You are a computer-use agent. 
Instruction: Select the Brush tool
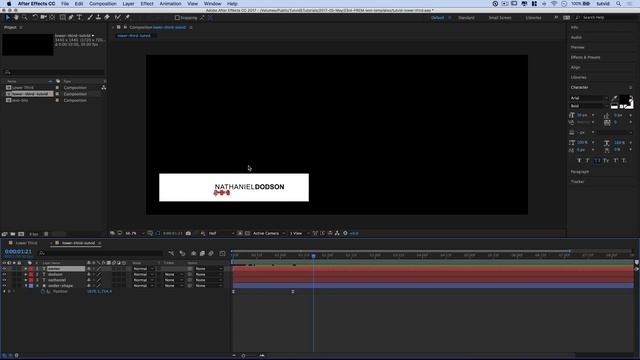point(90,18)
